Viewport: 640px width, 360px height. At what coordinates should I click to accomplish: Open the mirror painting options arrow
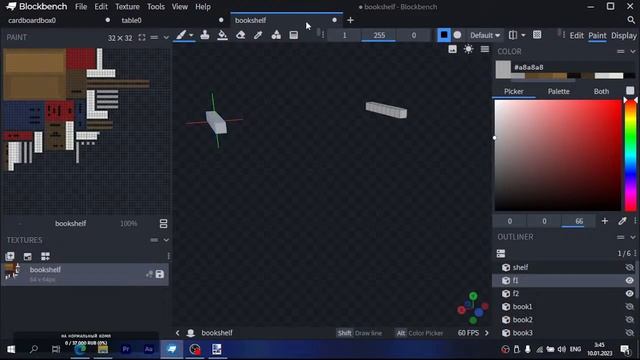tap(523, 36)
